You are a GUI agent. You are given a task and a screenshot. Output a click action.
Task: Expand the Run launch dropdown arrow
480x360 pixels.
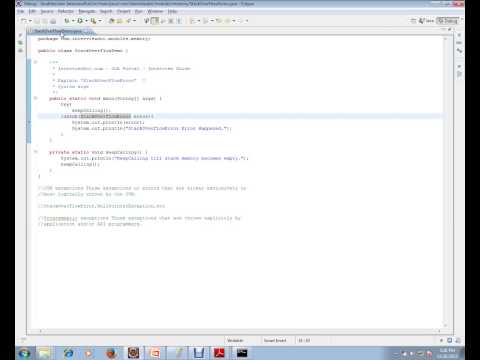tap(86, 21)
